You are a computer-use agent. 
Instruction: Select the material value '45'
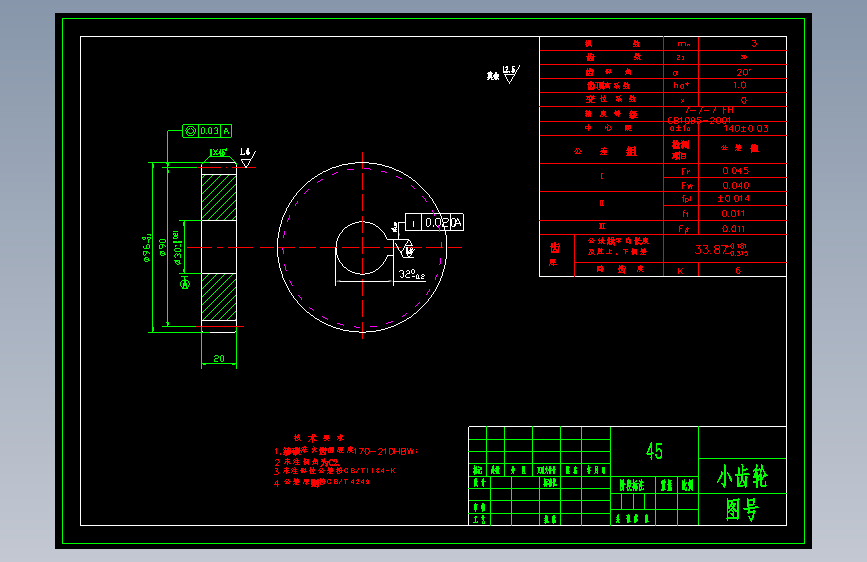tap(654, 451)
